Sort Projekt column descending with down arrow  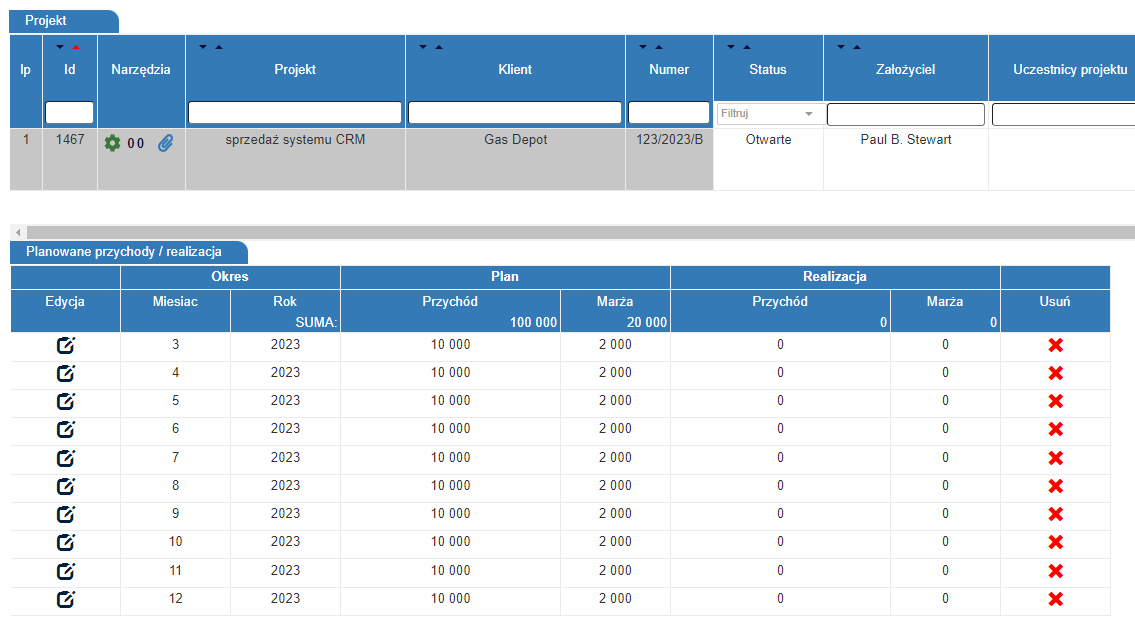(203, 47)
